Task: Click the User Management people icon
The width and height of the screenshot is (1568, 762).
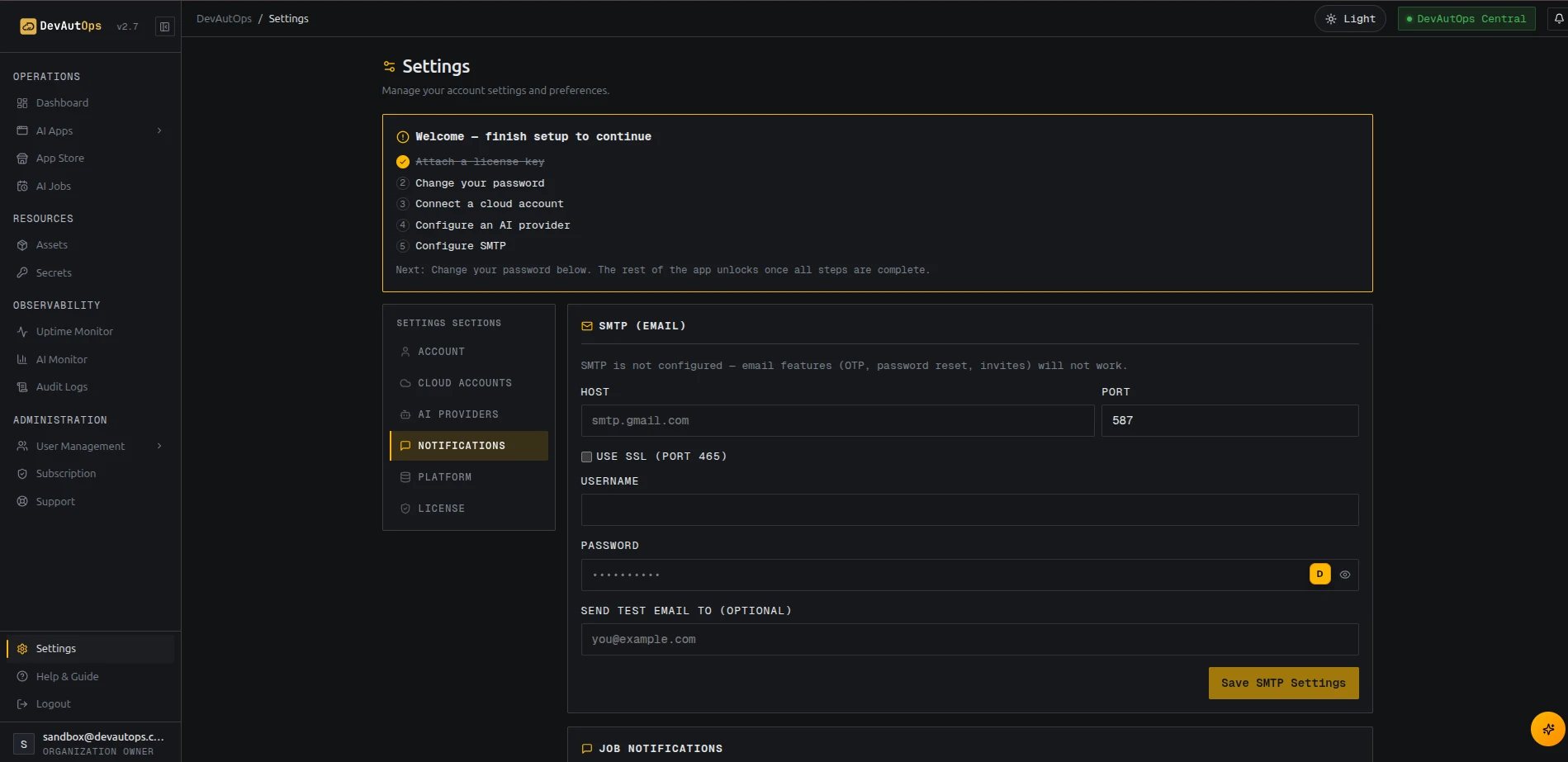Action: tap(22, 446)
